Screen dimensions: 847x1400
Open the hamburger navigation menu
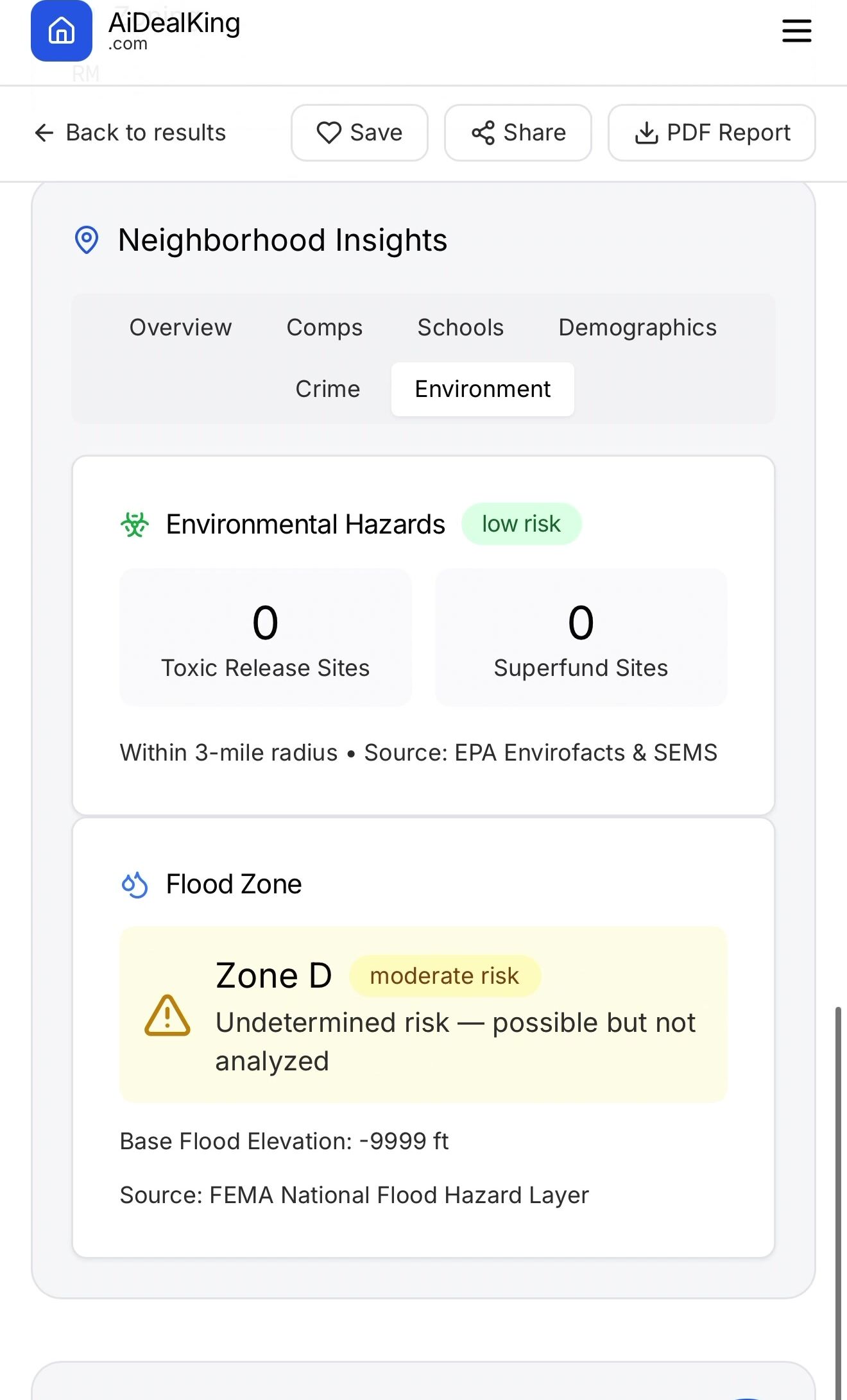pos(796,31)
